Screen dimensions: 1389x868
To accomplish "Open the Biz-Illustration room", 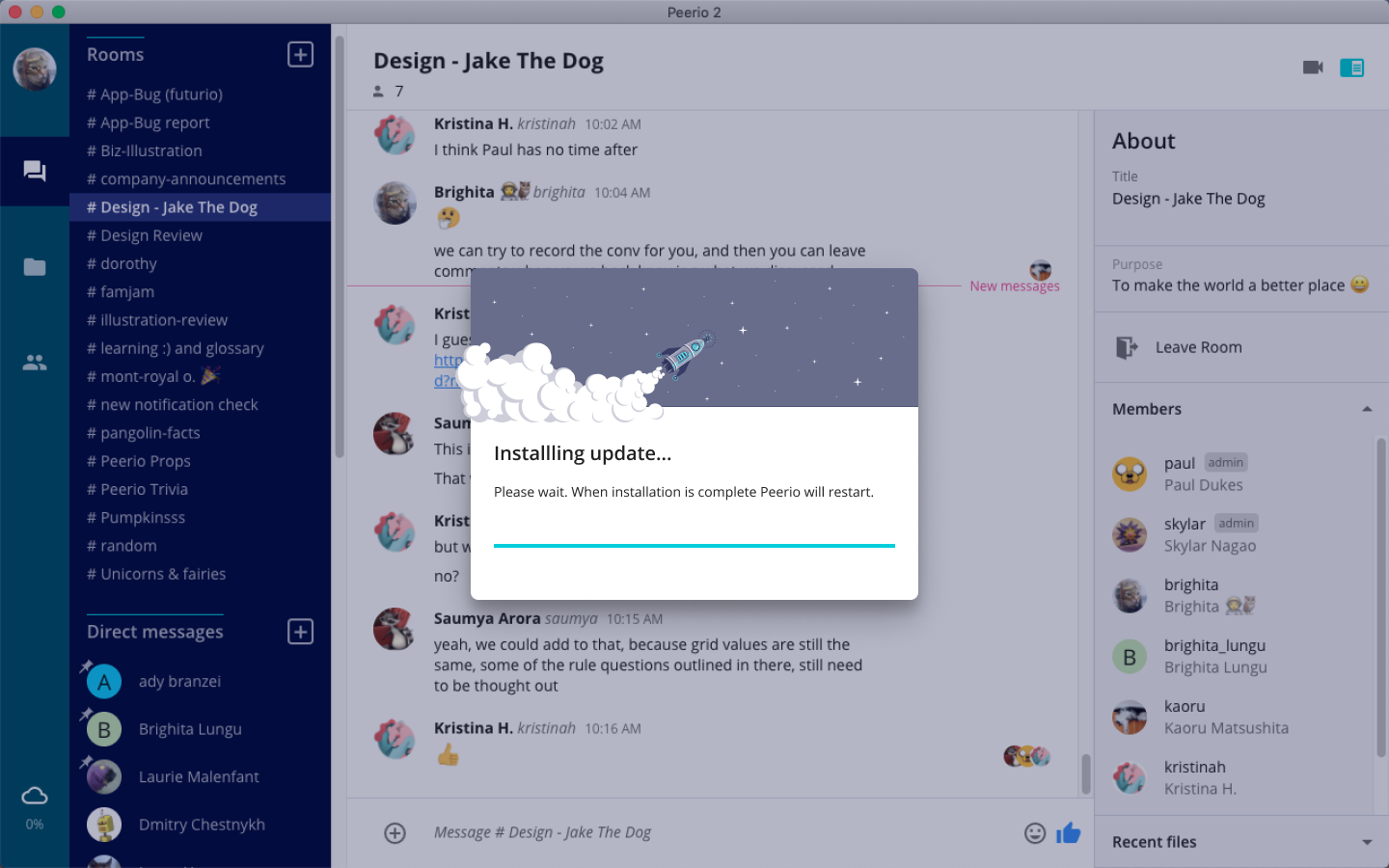I will click(201, 150).
